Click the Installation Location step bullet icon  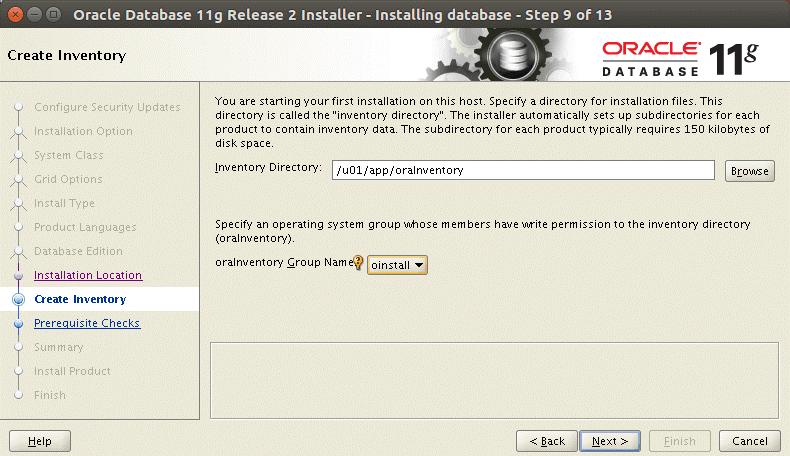pos(19,276)
